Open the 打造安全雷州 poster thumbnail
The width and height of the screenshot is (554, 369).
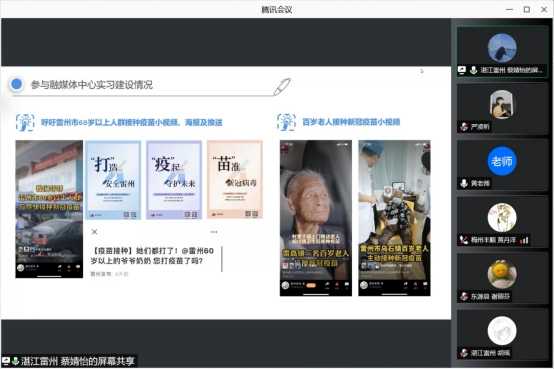pos(113,180)
